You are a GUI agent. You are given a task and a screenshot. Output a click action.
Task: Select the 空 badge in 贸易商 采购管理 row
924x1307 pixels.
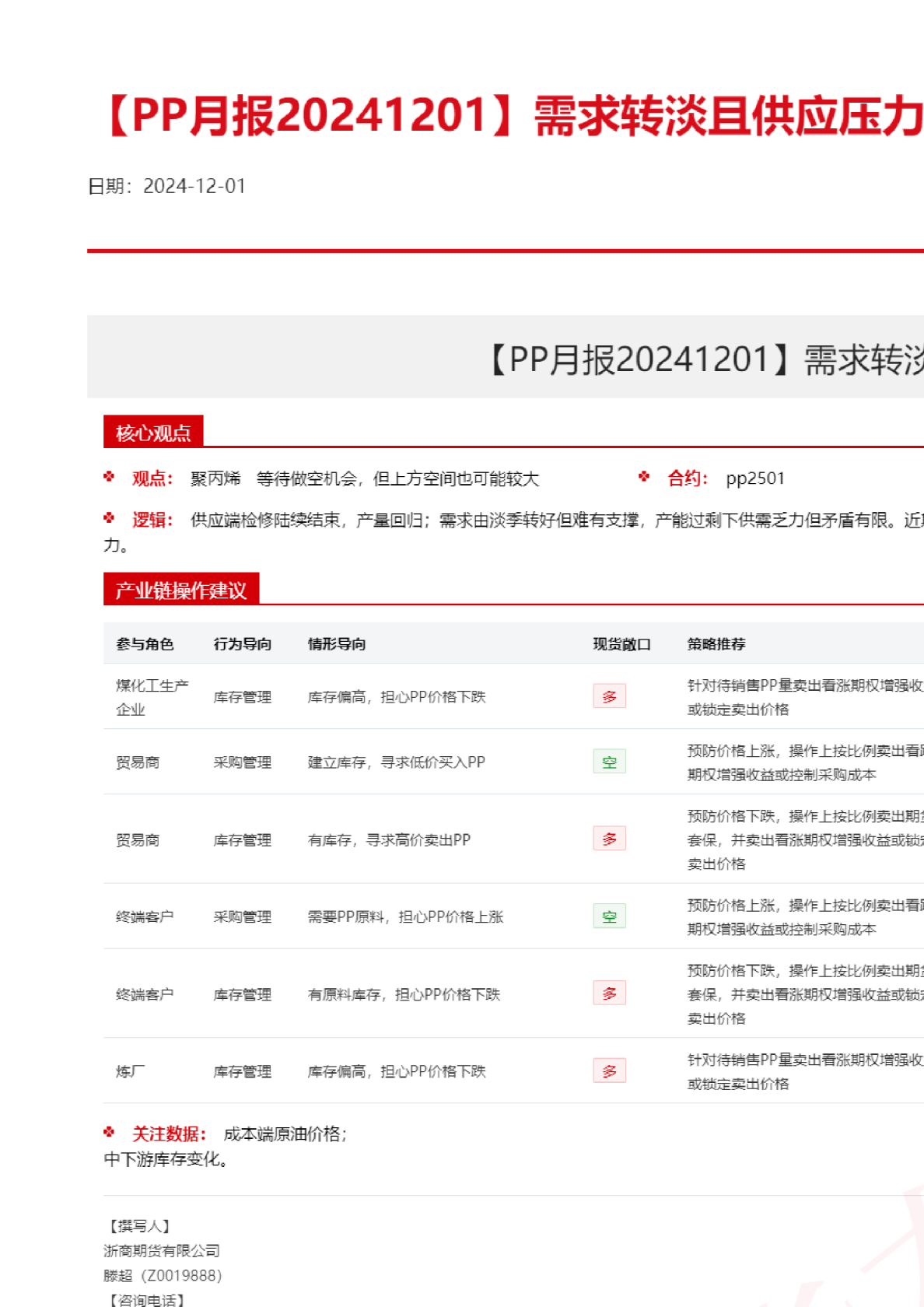pyautogui.click(x=609, y=762)
